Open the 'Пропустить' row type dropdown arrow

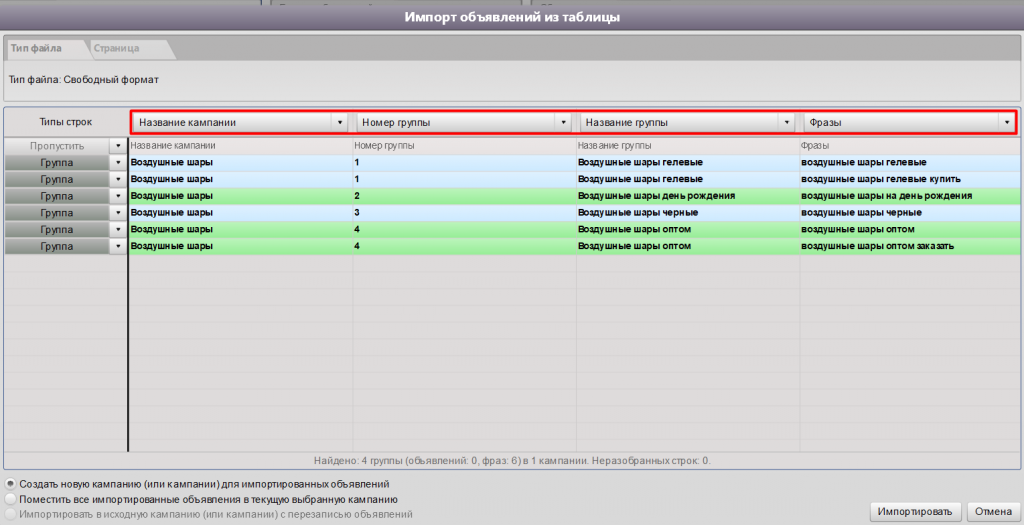click(x=118, y=146)
